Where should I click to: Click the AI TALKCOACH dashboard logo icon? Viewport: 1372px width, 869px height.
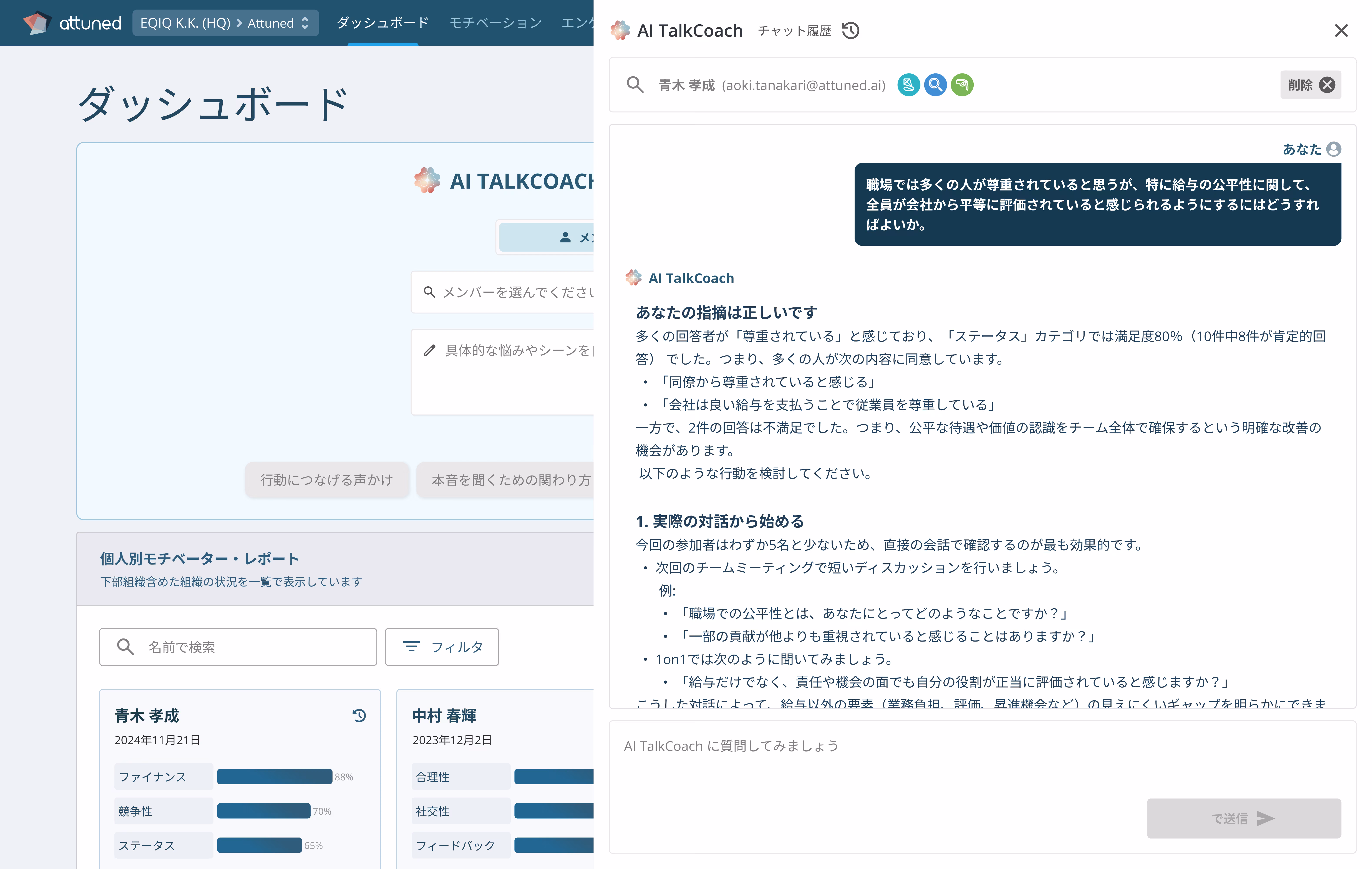(427, 181)
